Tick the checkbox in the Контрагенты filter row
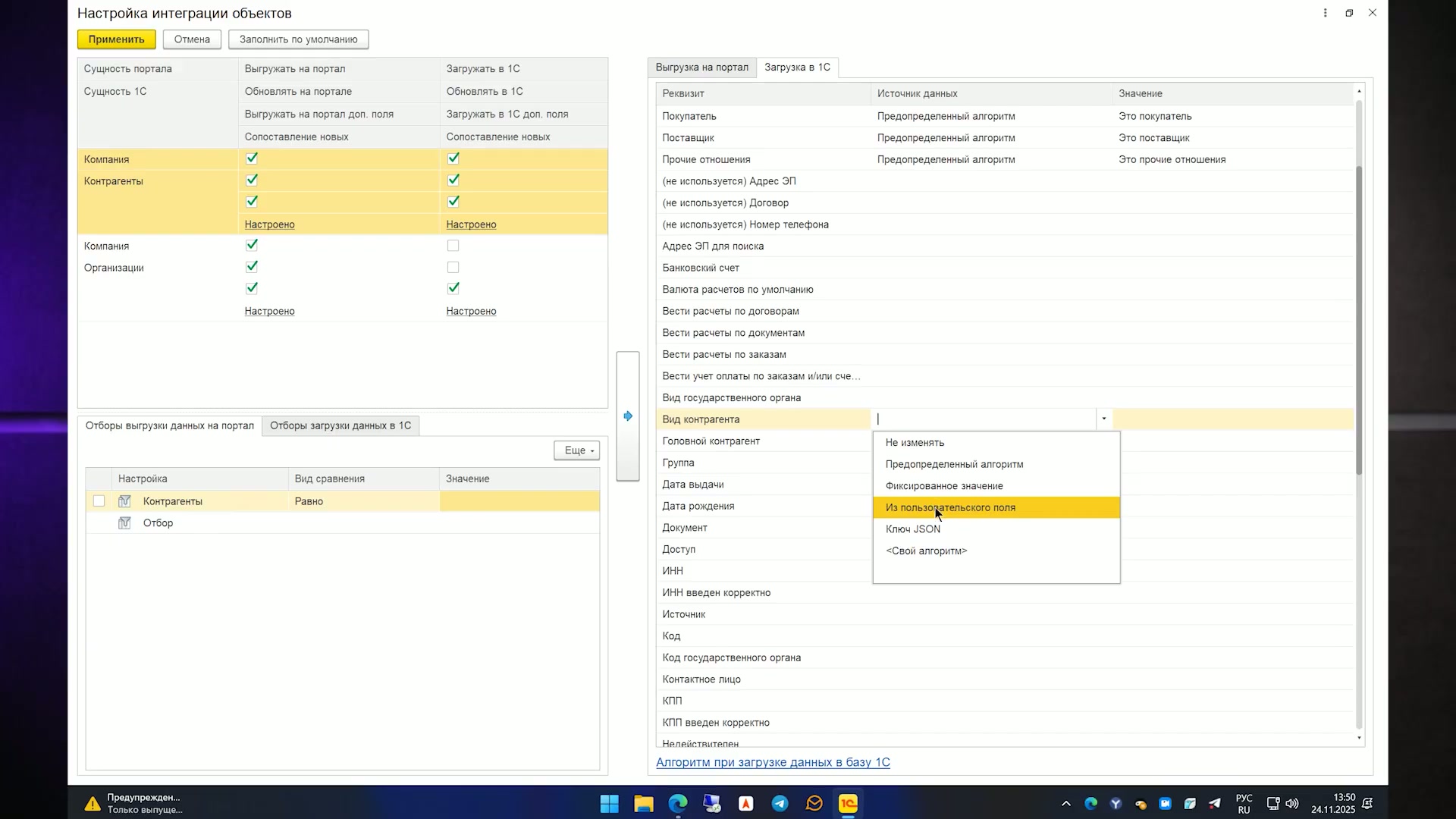 click(x=99, y=501)
